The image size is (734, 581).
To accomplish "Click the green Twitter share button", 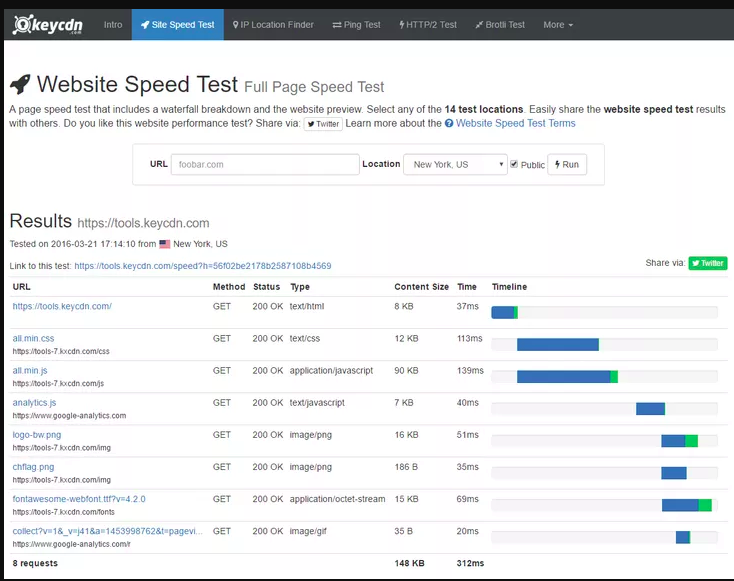I will pos(708,263).
